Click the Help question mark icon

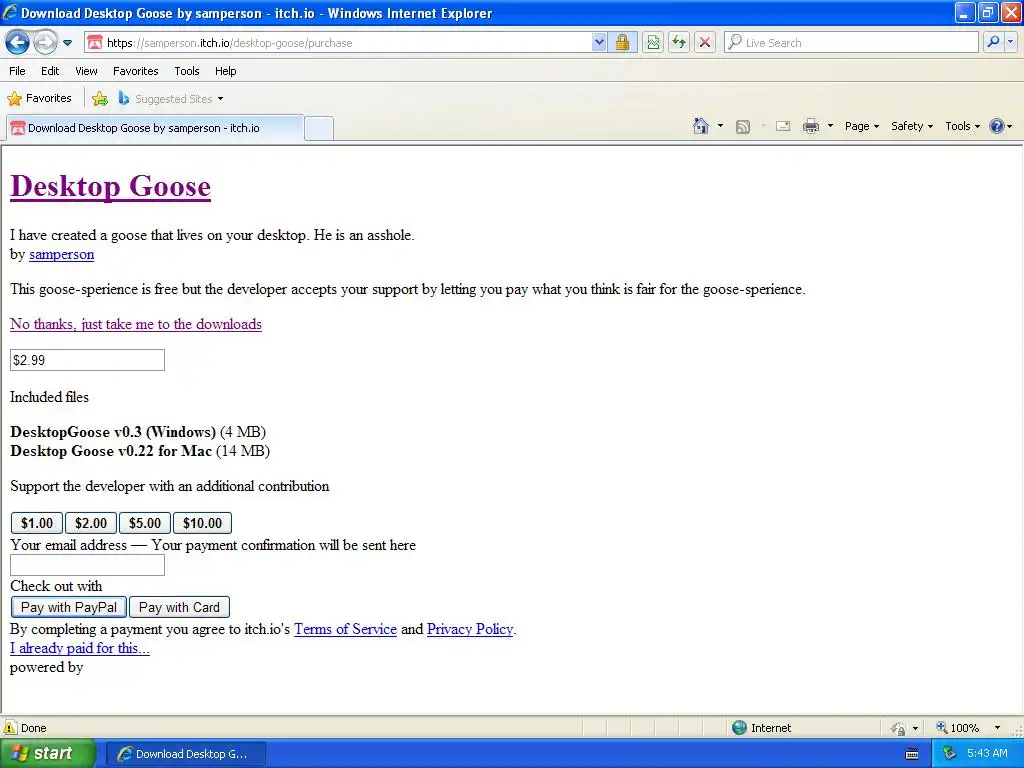[997, 126]
